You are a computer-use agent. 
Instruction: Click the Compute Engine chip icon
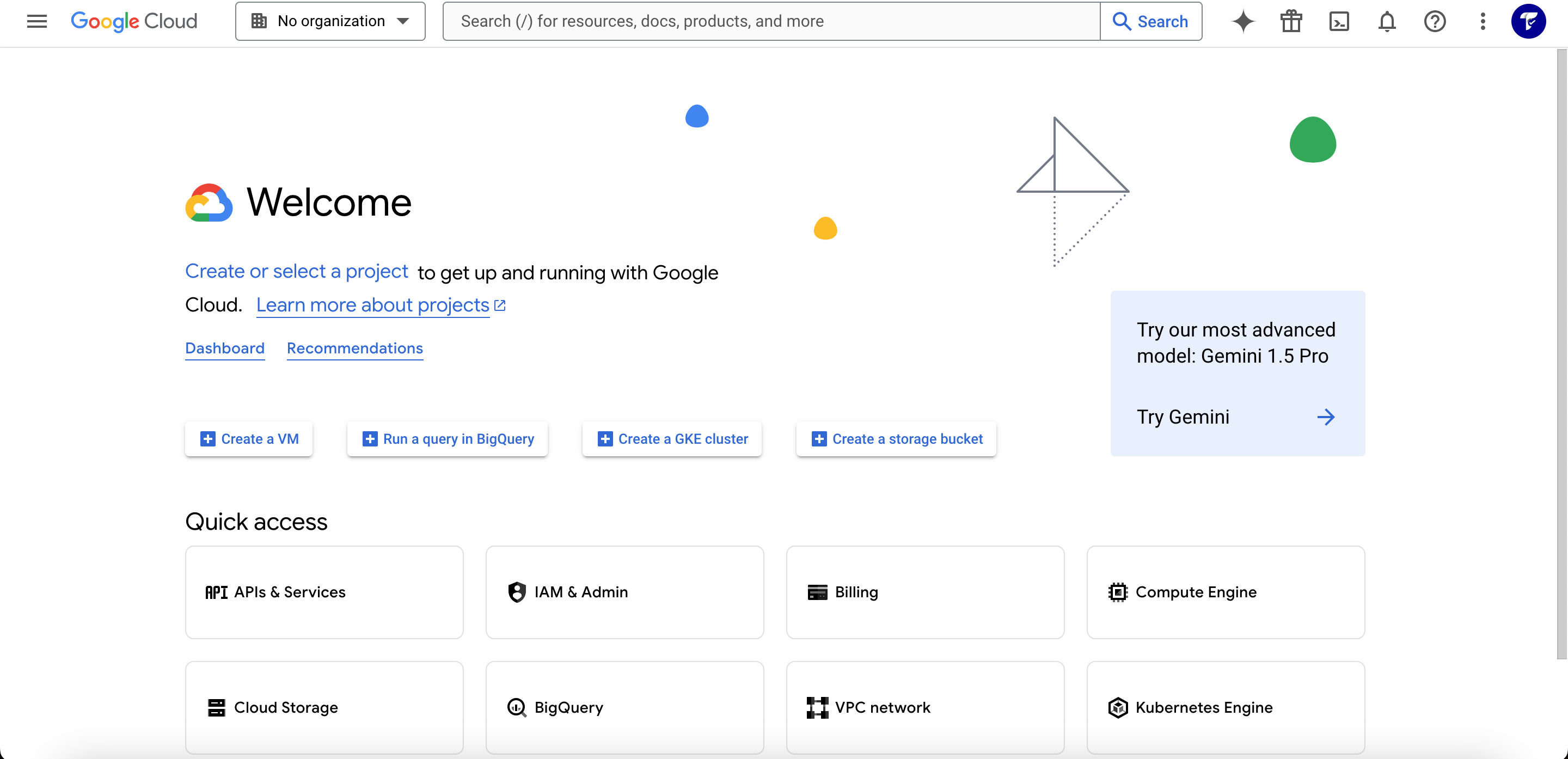coord(1118,592)
